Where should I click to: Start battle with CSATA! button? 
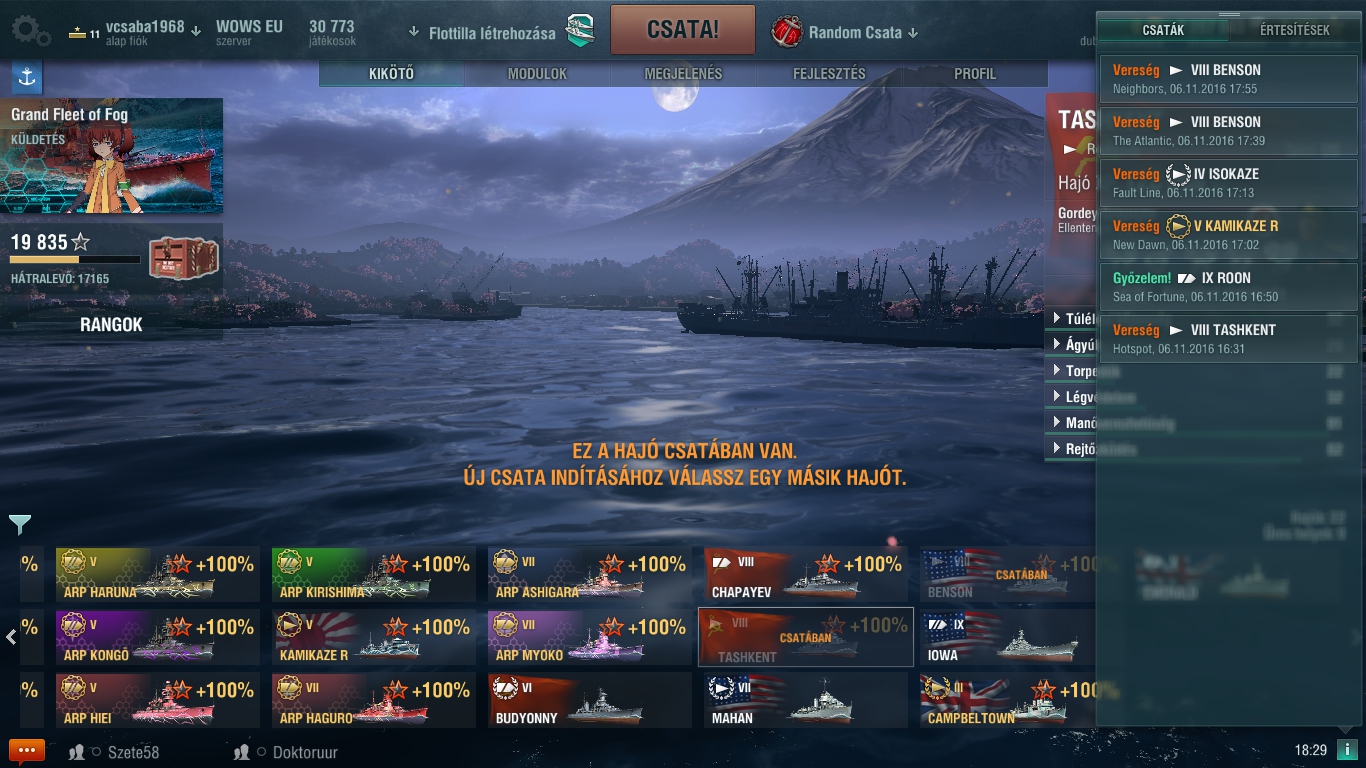tap(683, 29)
